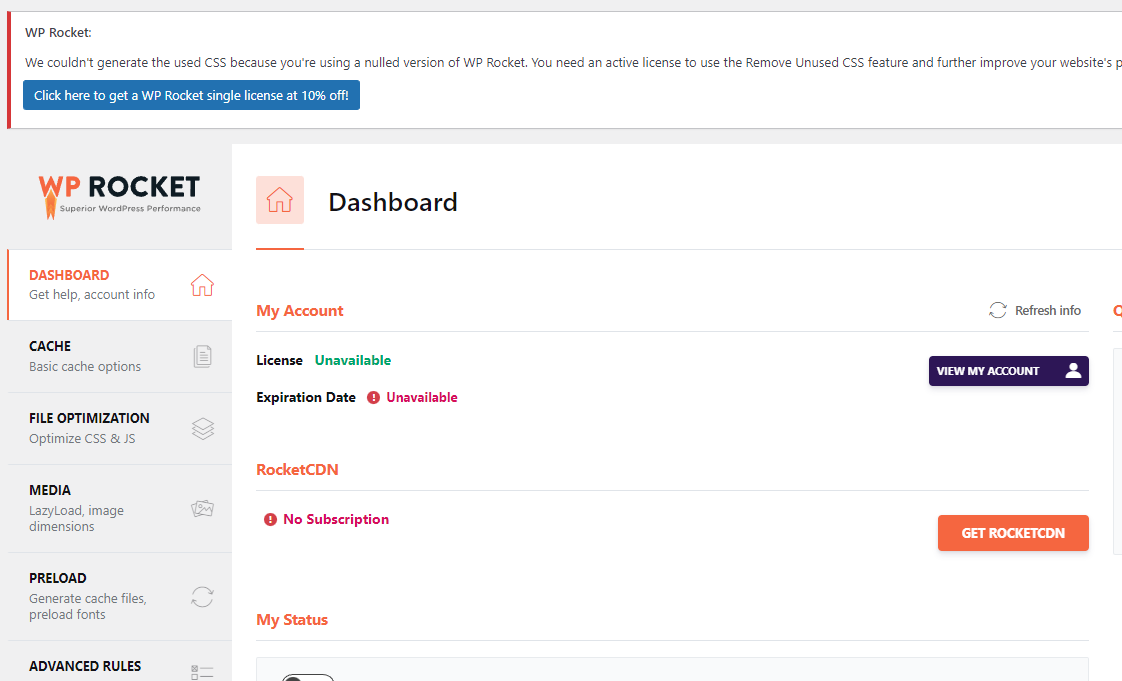
Task: Open the Cache settings section
Action: pos(85,356)
